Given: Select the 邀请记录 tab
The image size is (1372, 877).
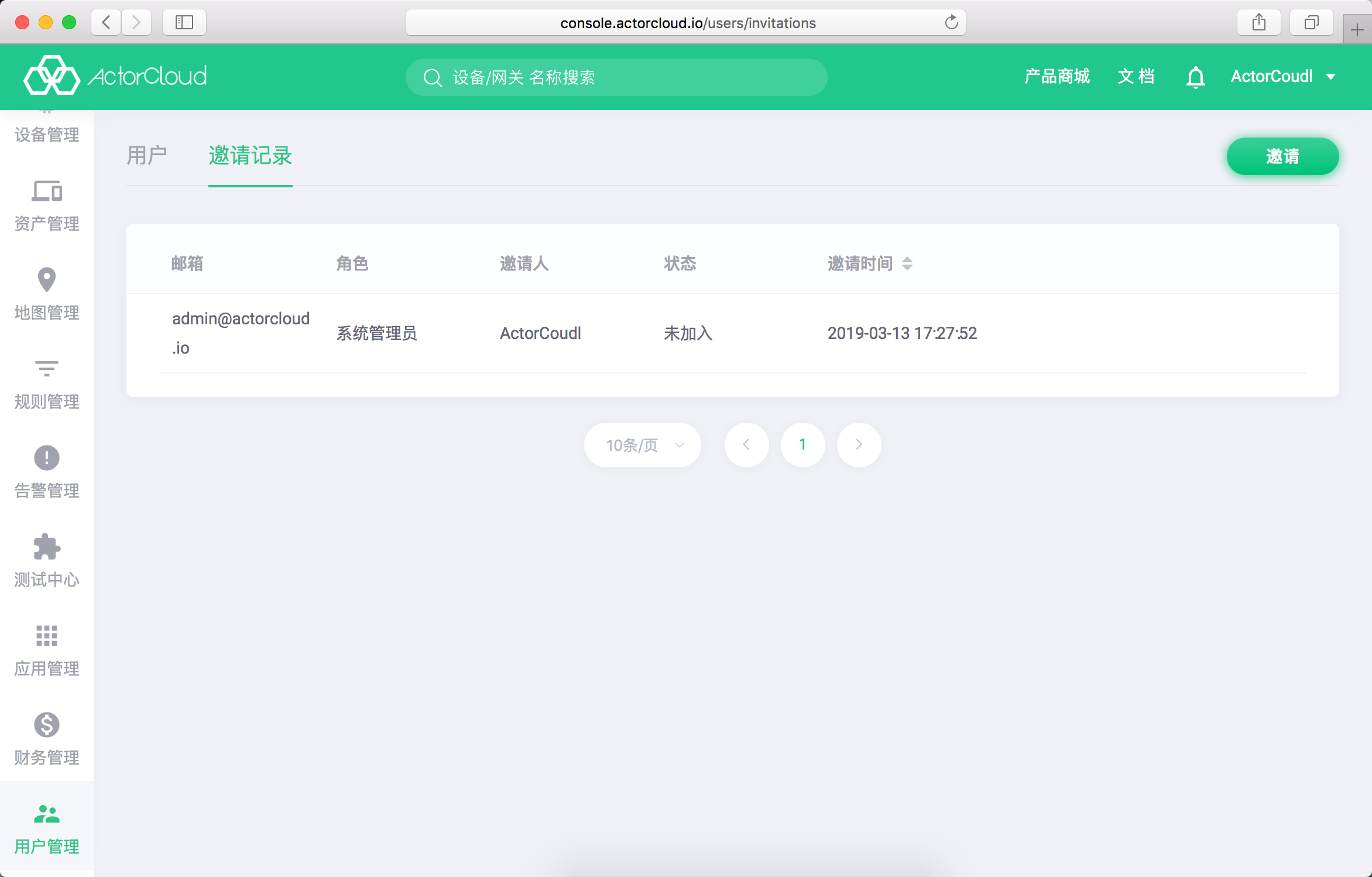Looking at the screenshot, I should click(251, 156).
